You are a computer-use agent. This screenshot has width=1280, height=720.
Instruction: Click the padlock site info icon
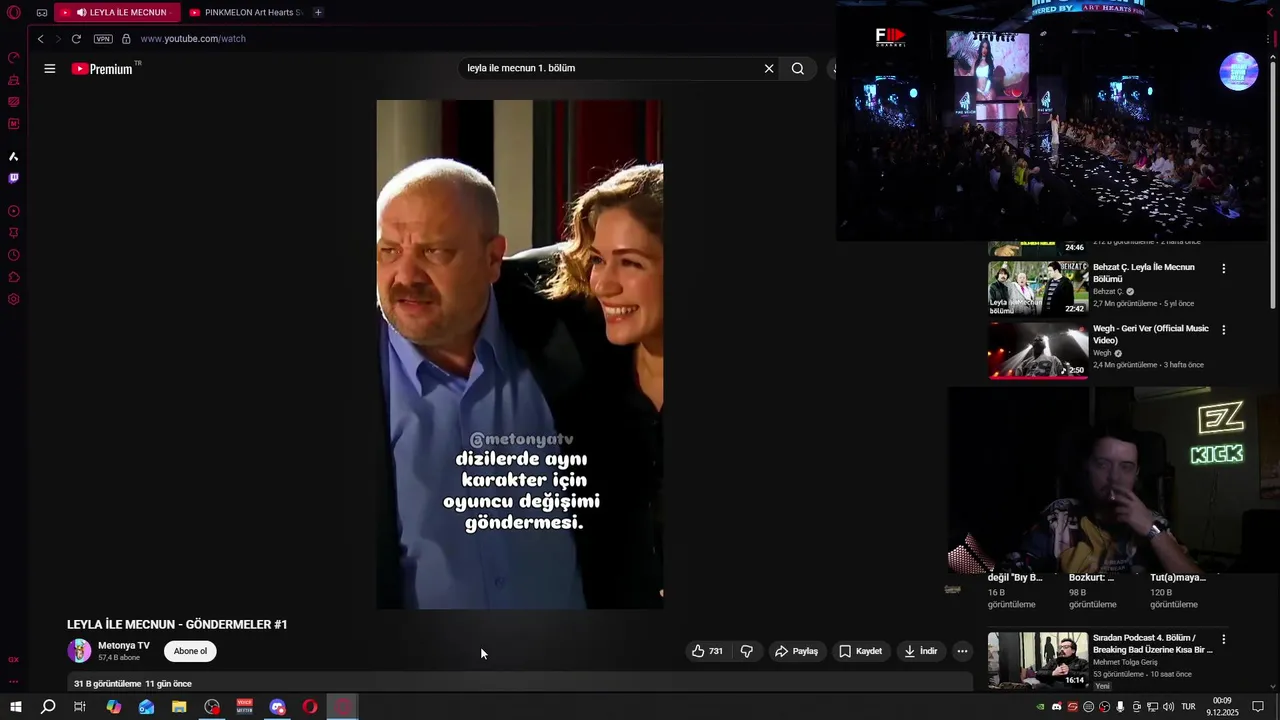[x=126, y=39]
